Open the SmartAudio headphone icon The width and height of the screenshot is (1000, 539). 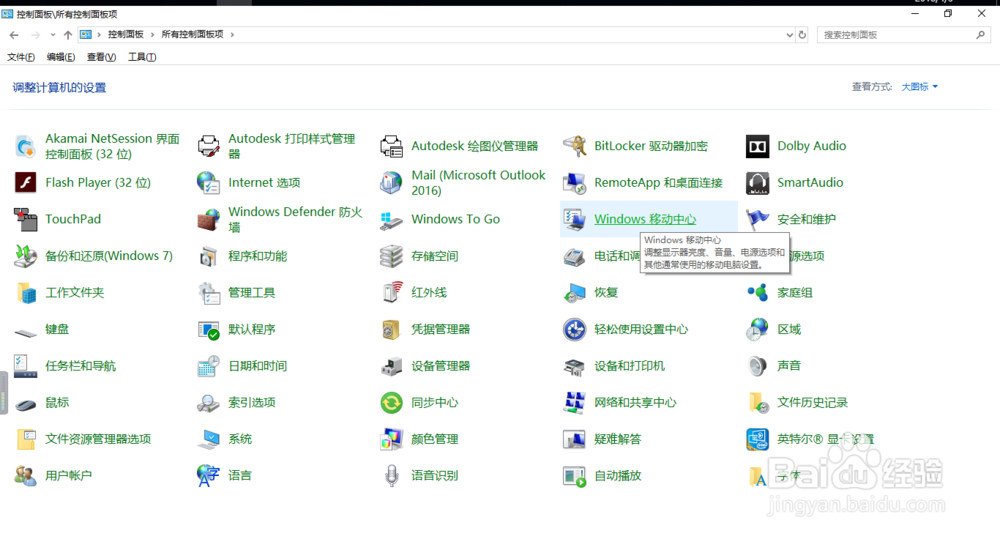pos(758,182)
